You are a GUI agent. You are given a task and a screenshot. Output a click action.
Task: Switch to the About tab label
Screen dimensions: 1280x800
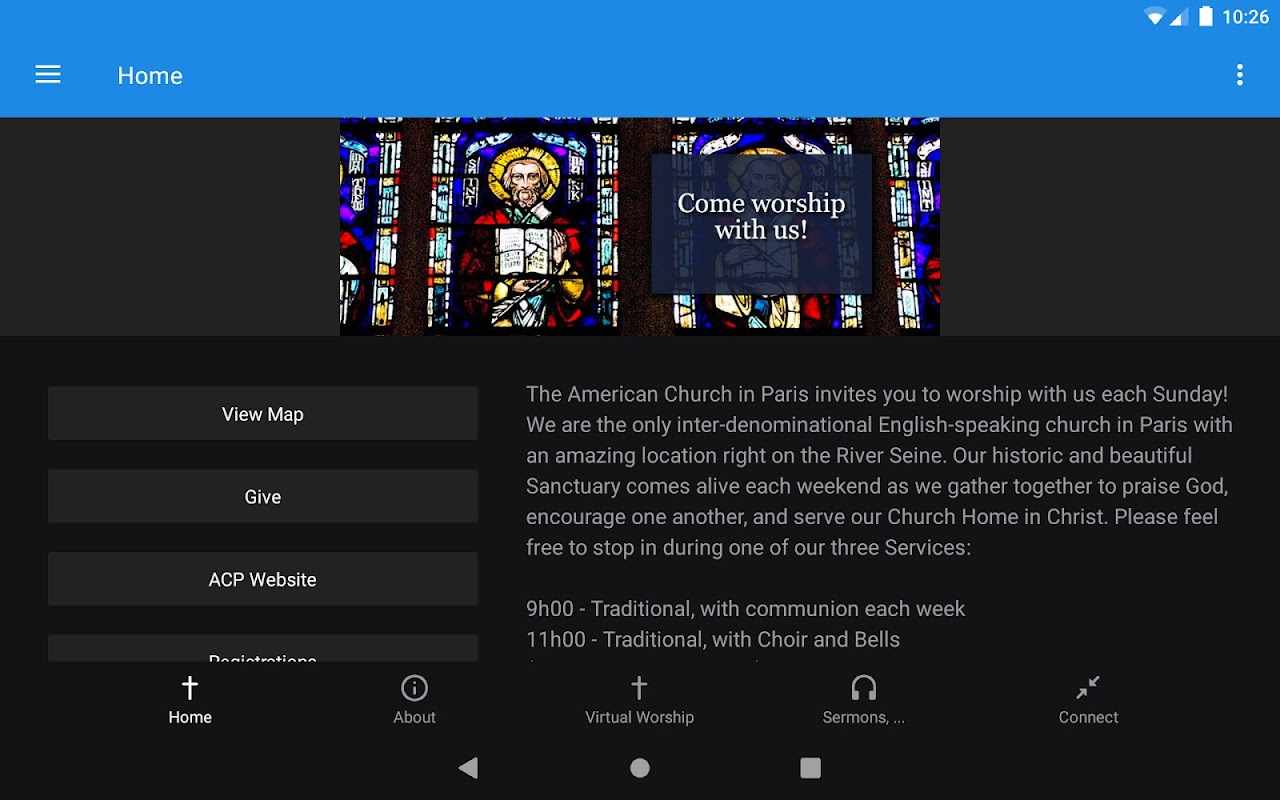pyautogui.click(x=414, y=717)
